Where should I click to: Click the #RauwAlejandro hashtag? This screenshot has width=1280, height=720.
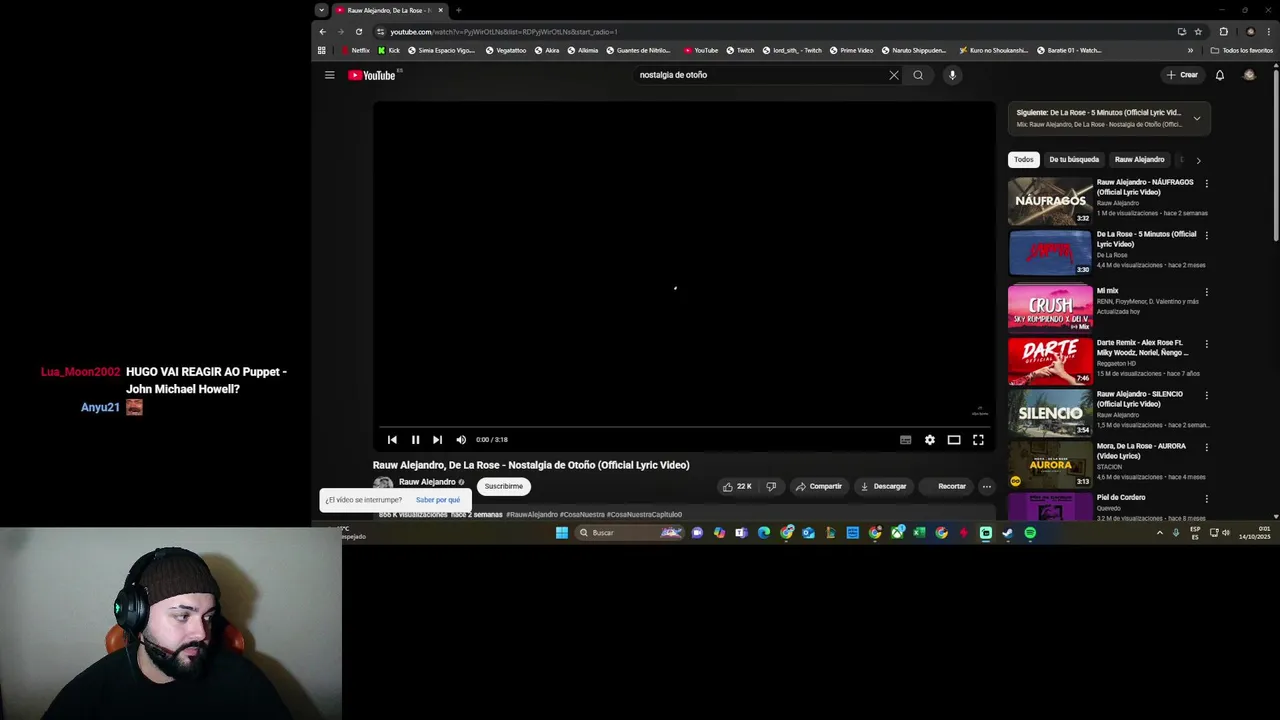532,515
